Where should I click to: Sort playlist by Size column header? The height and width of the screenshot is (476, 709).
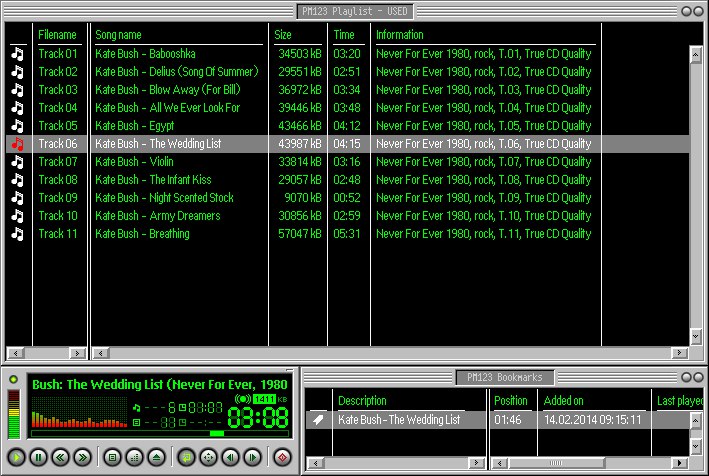pyautogui.click(x=283, y=35)
